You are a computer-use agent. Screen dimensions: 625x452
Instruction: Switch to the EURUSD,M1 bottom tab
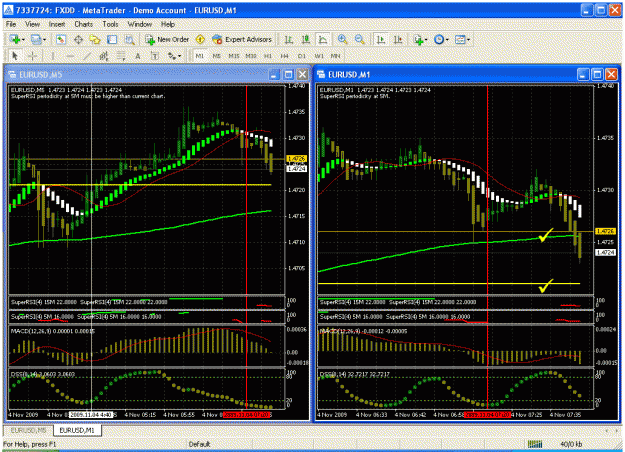click(x=77, y=430)
